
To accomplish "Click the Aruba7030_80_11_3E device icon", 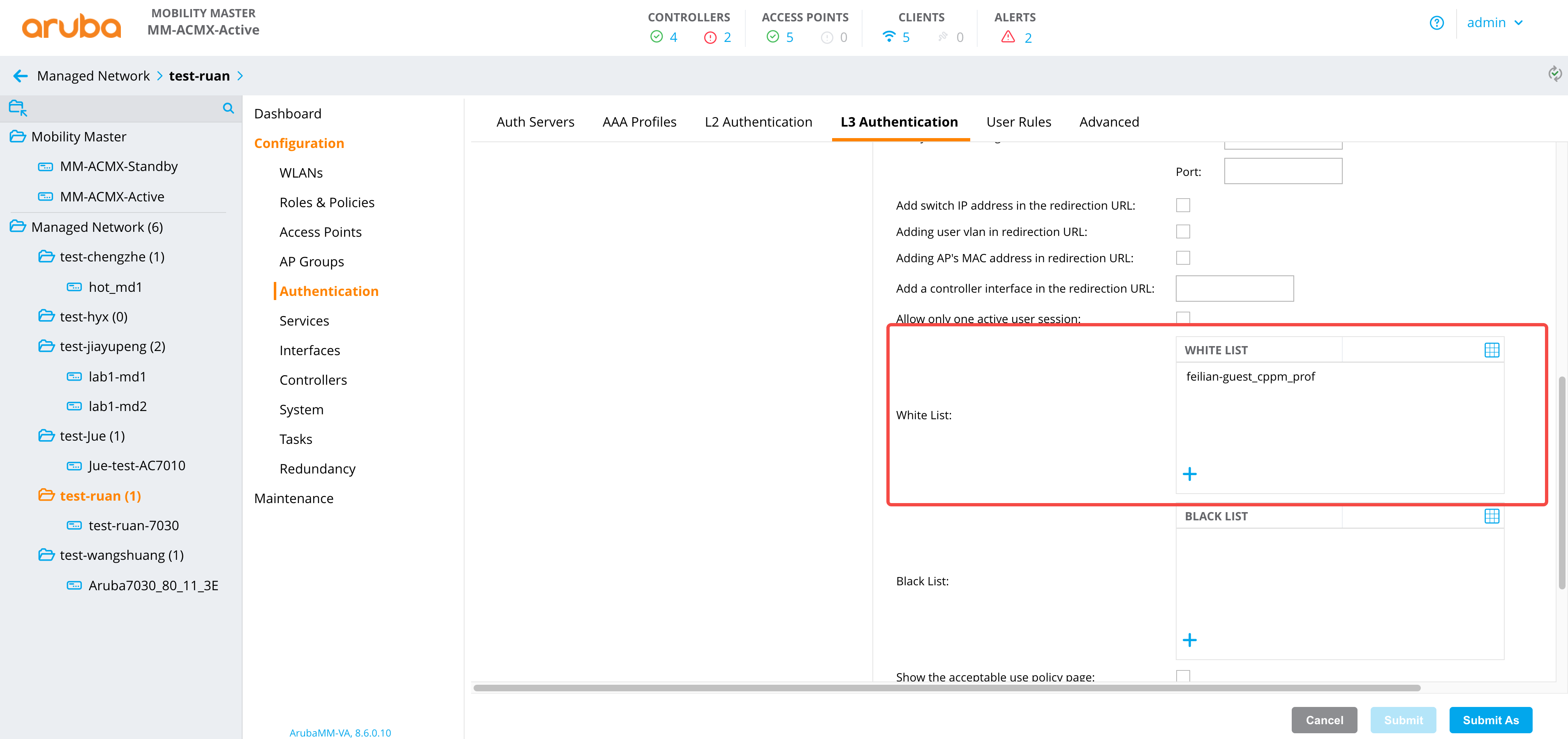I will [74, 586].
